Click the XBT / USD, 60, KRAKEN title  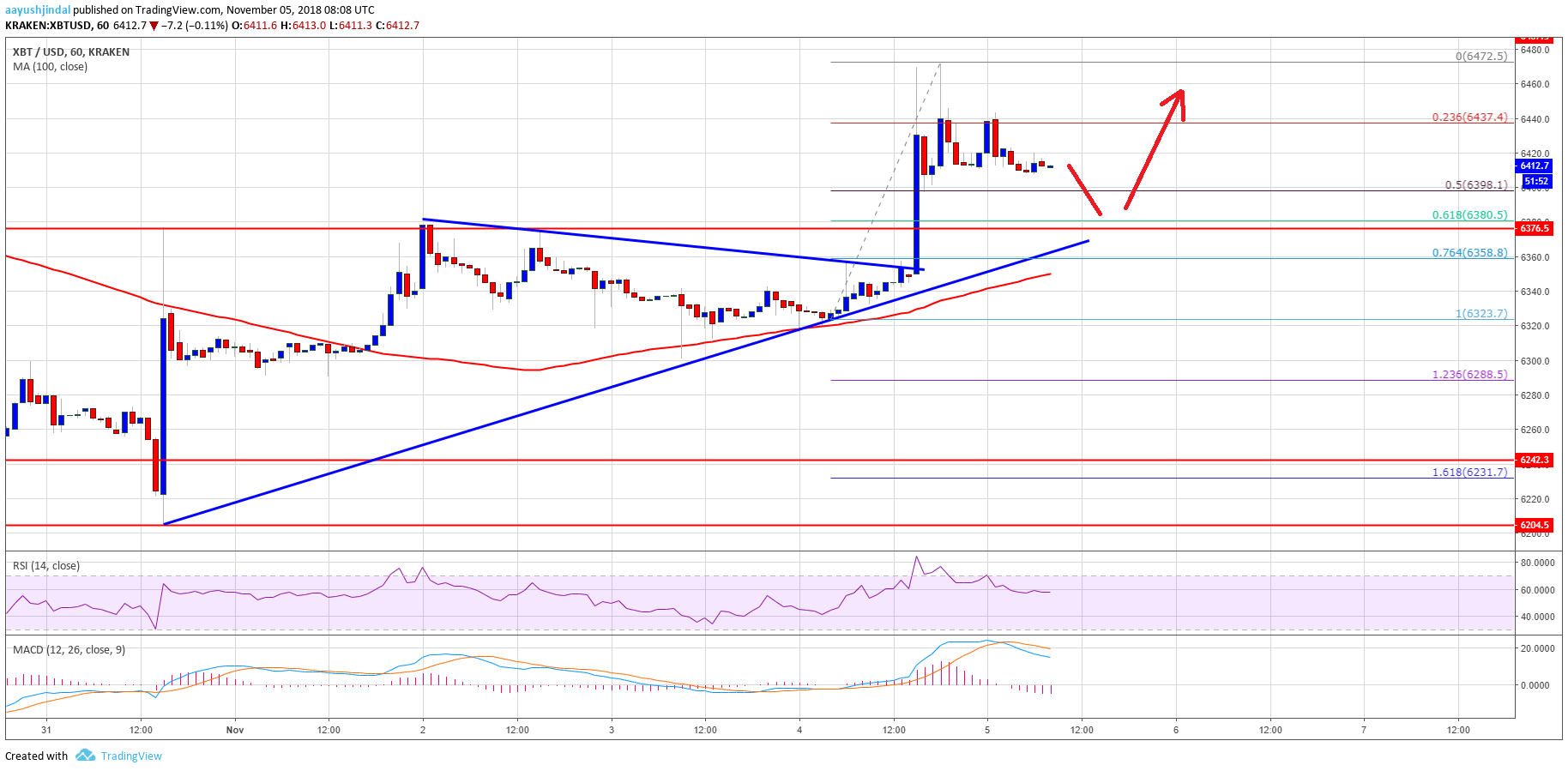click(x=71, y=52)
